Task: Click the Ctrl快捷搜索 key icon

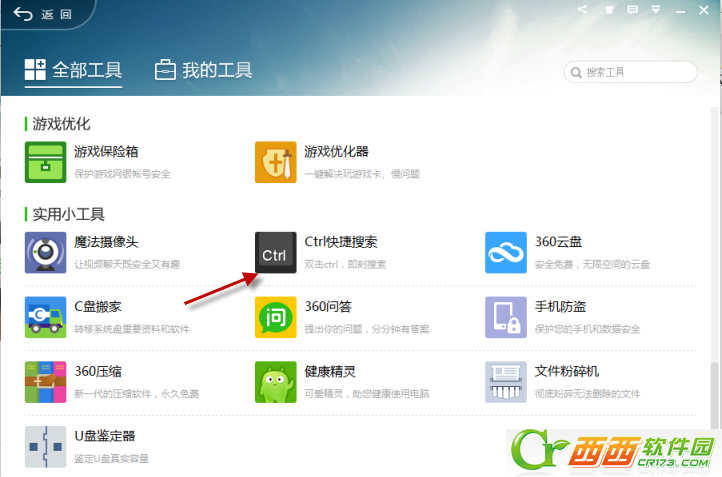Action: click(x=275, y=252)
